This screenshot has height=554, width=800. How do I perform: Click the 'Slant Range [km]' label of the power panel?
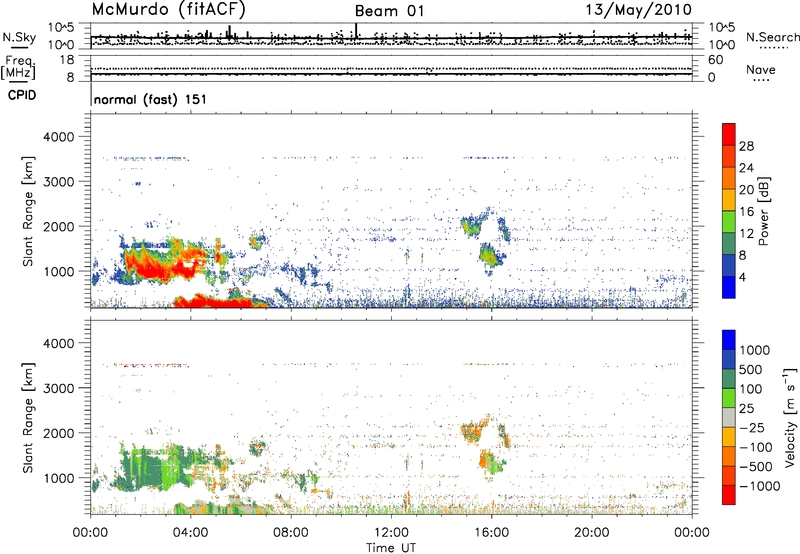point(28,211)
